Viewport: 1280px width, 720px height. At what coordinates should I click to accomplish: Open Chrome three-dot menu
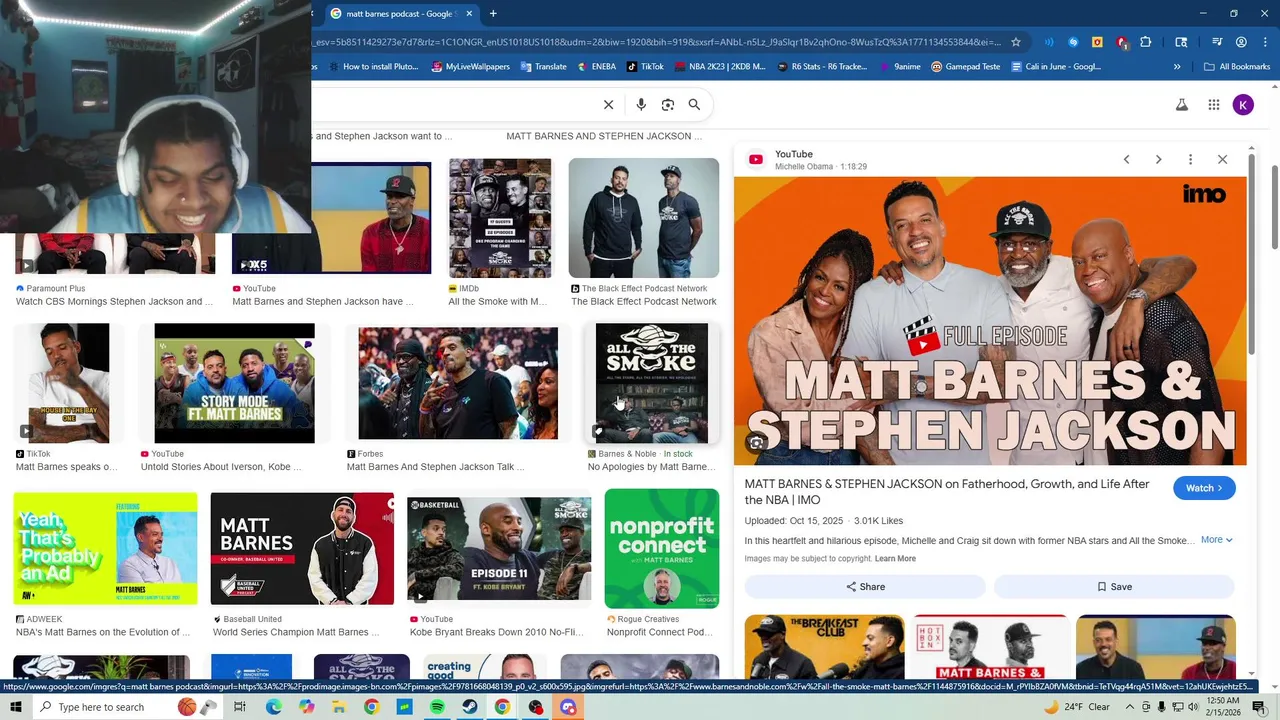[x=1264, y=42]
